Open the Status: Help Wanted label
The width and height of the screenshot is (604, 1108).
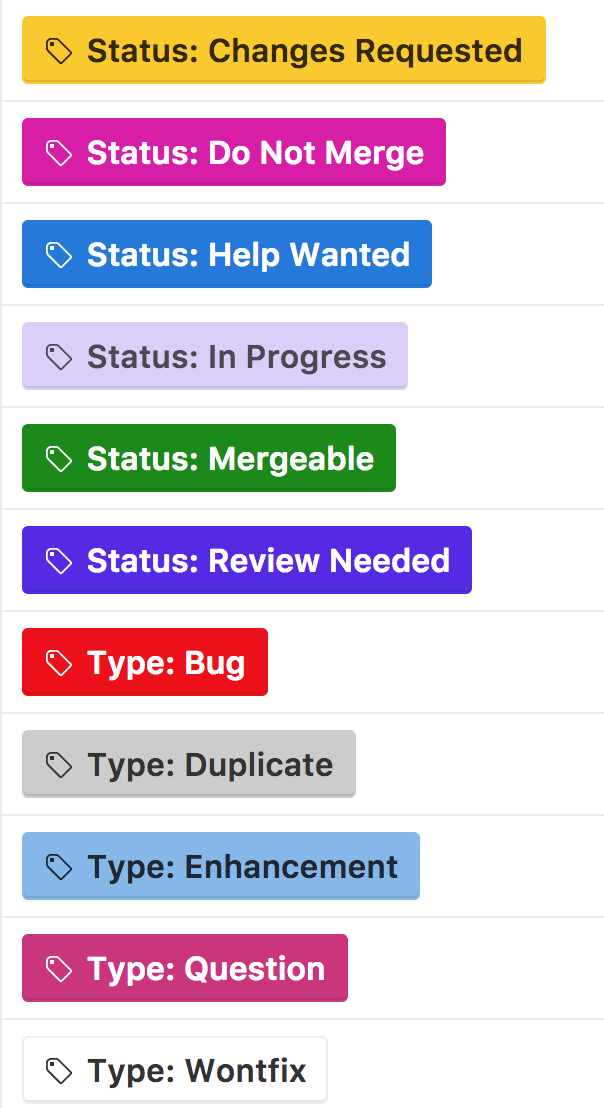click(x=226, y=254)
